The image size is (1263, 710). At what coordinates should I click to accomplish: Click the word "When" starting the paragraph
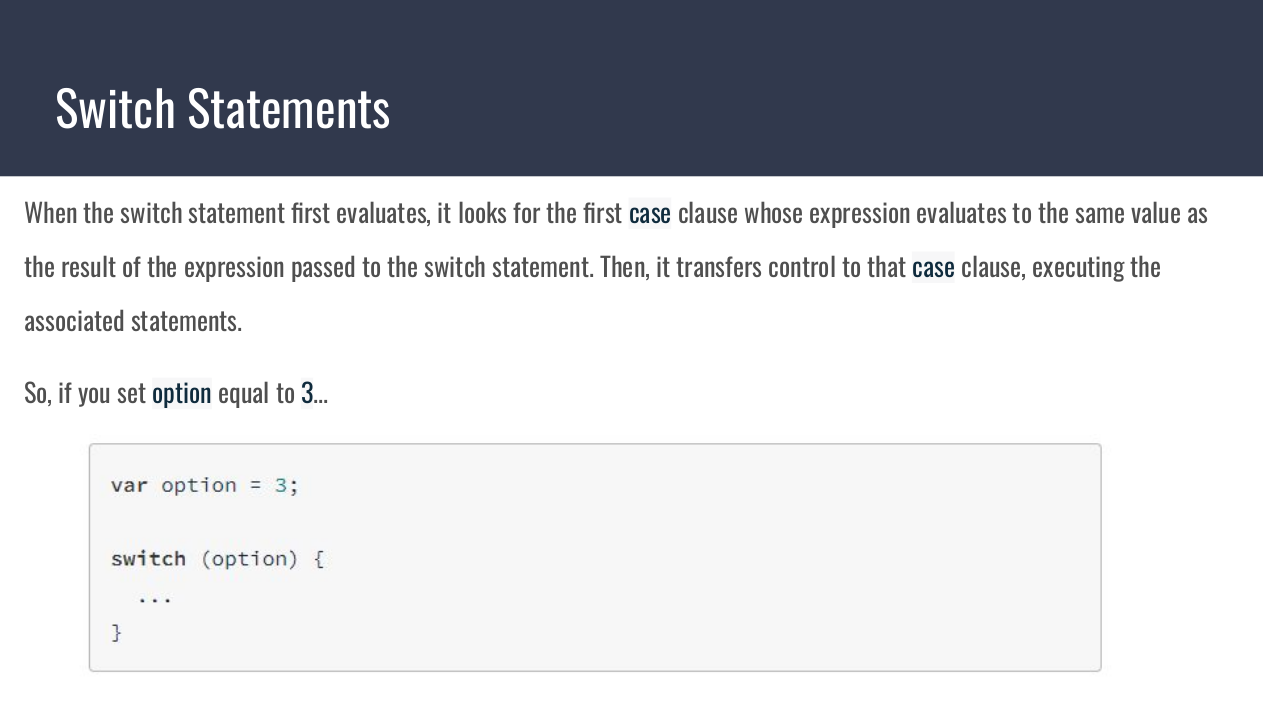point(49,214)
